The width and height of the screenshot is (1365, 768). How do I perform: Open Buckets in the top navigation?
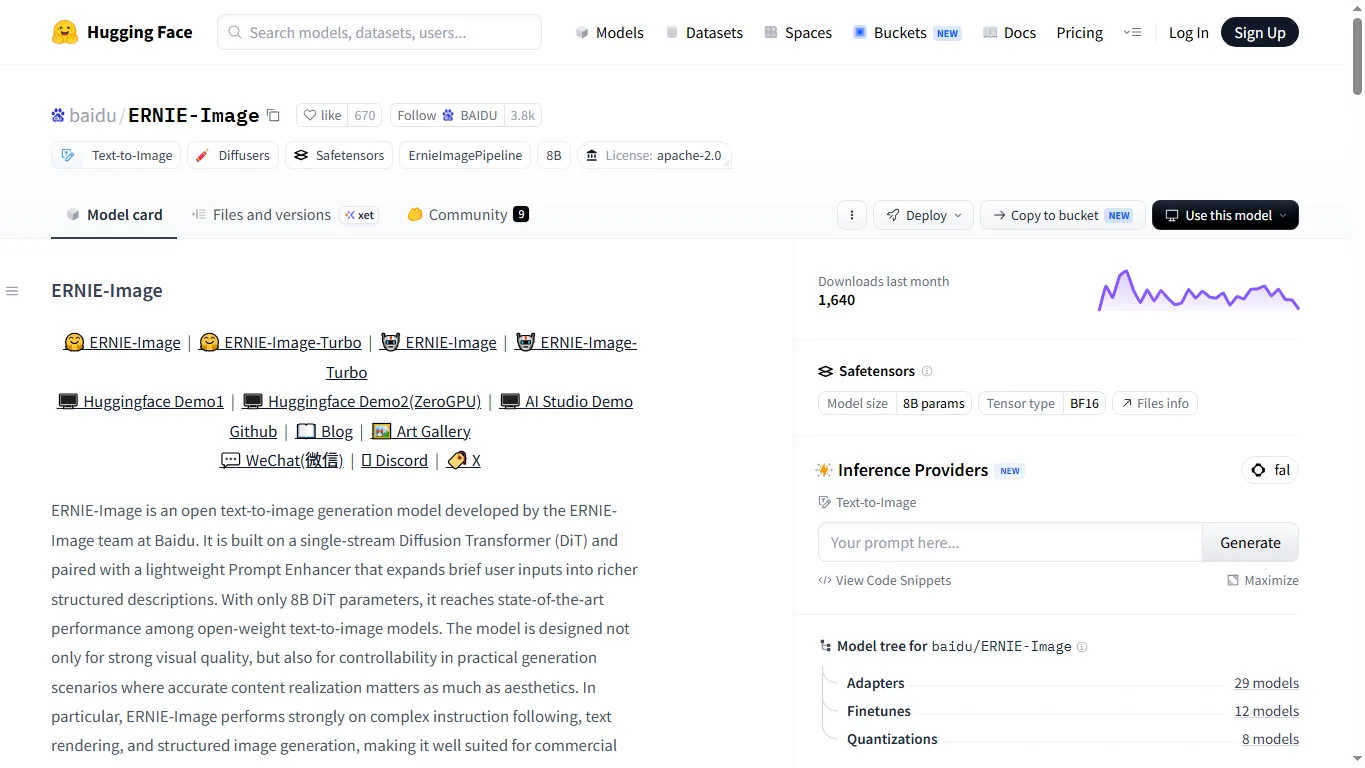coord(906,32)
